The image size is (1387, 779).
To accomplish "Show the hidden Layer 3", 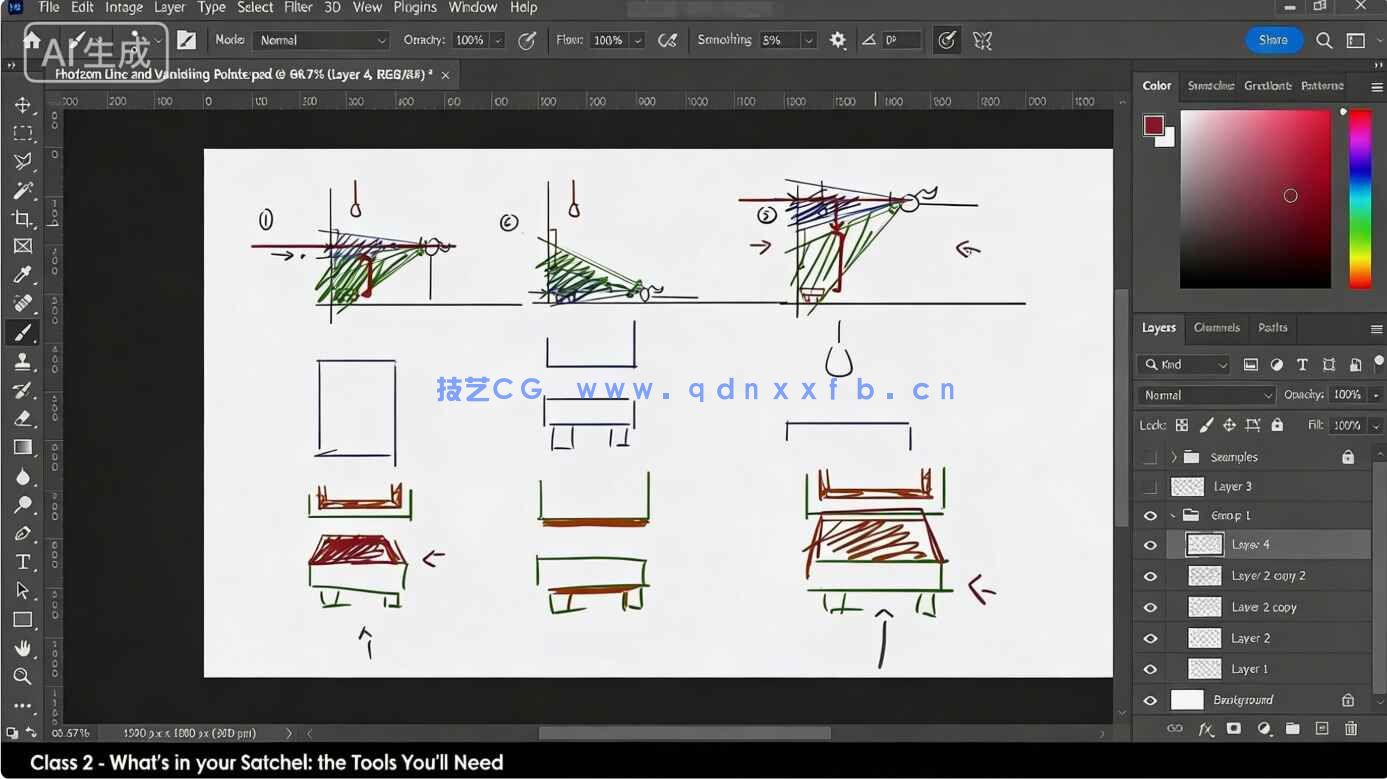I will point(1150,487).
